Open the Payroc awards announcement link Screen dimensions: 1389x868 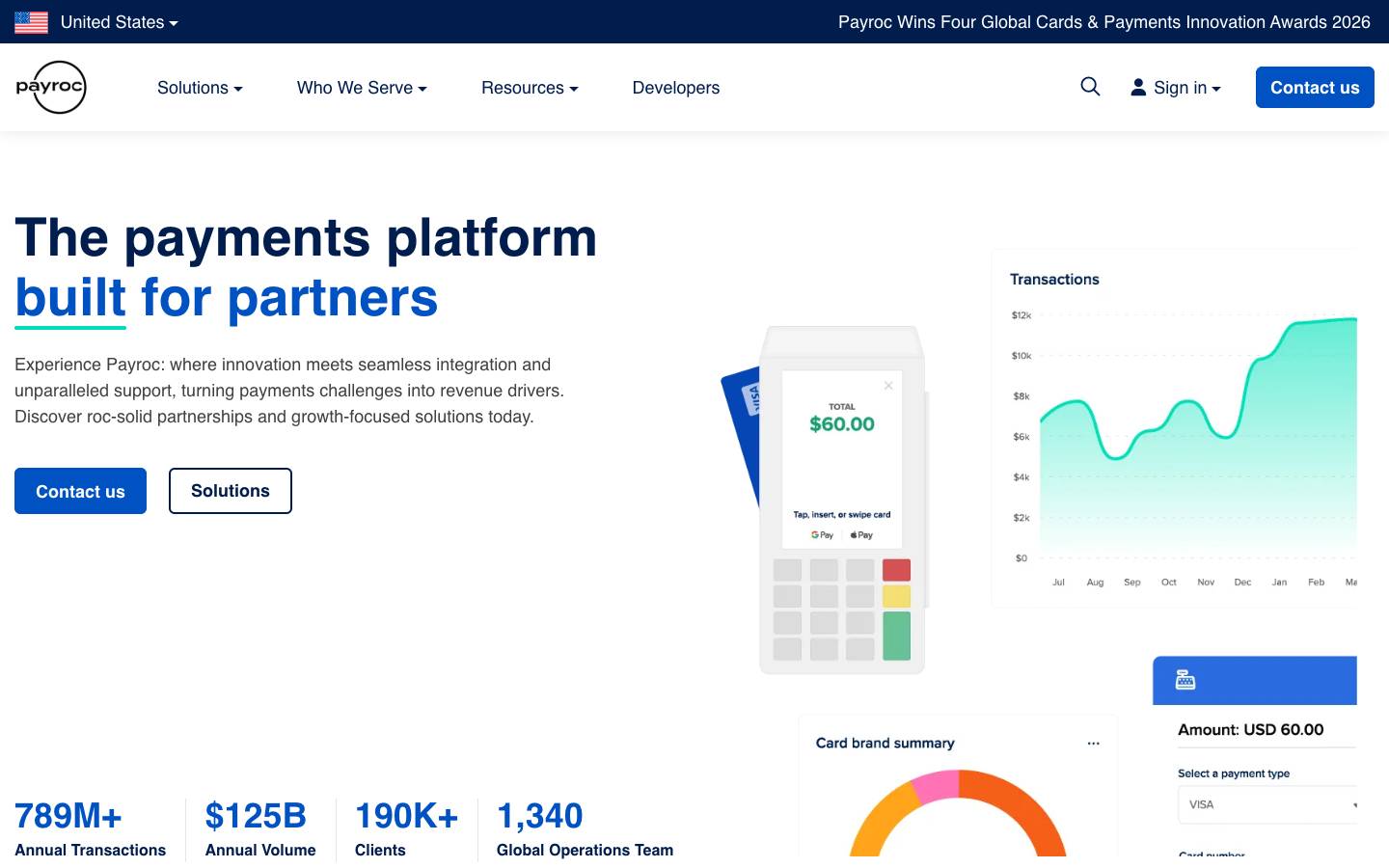pyautogui.click(x=1103, y=22)
